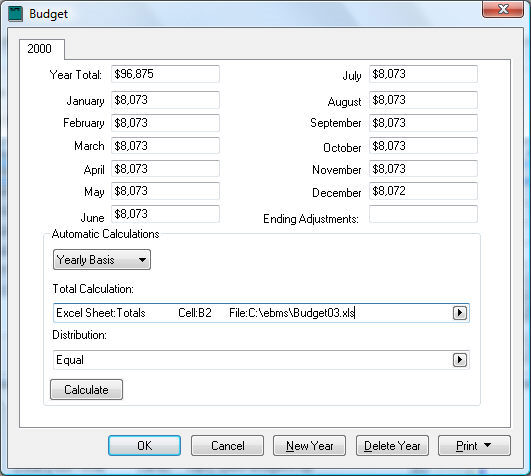The image size is (531, 476).
Task: Focus the July amount field
Action: click(x=423, y=74)
